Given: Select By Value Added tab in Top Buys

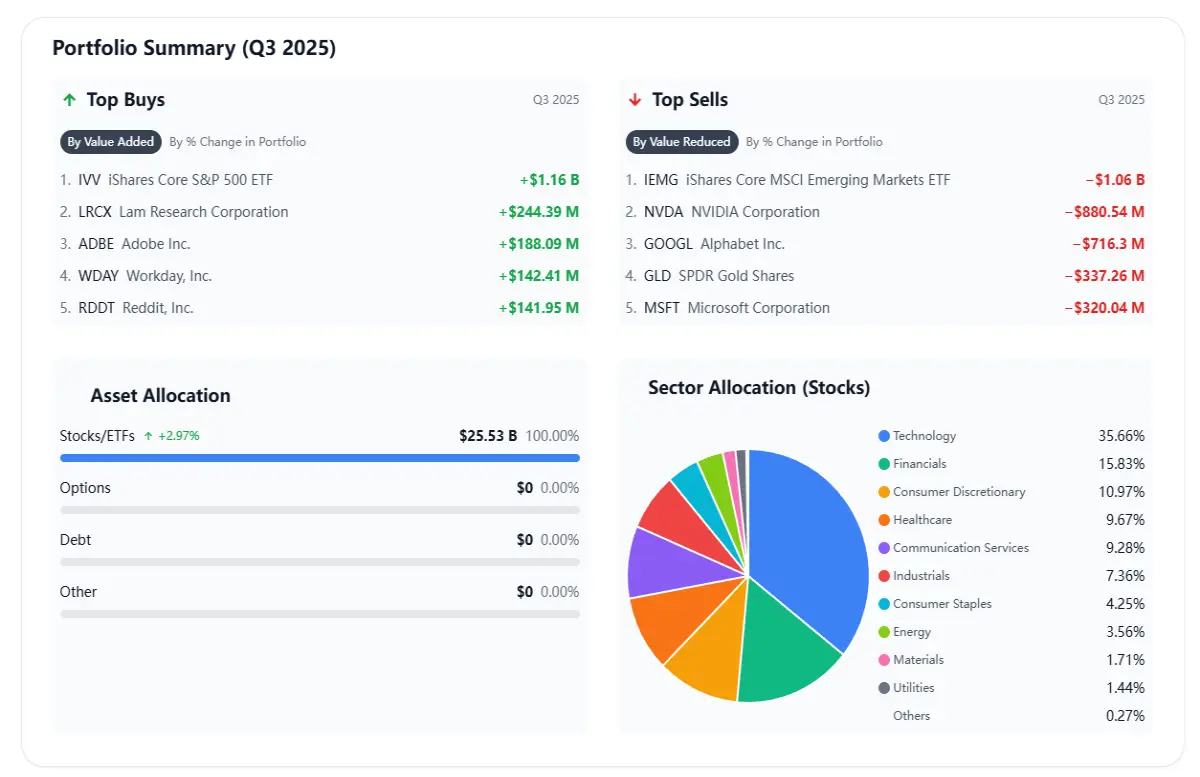Looking at the screenshot, I should point(111,142).
